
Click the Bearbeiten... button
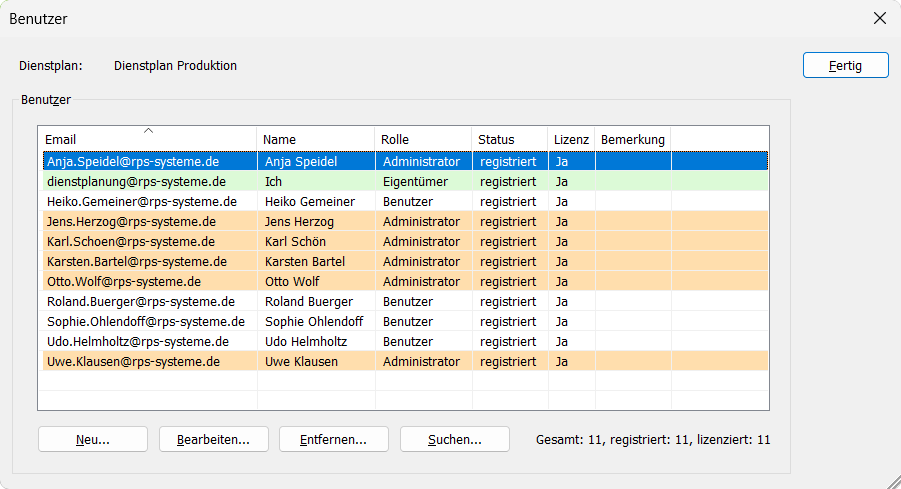coord(214,440)
